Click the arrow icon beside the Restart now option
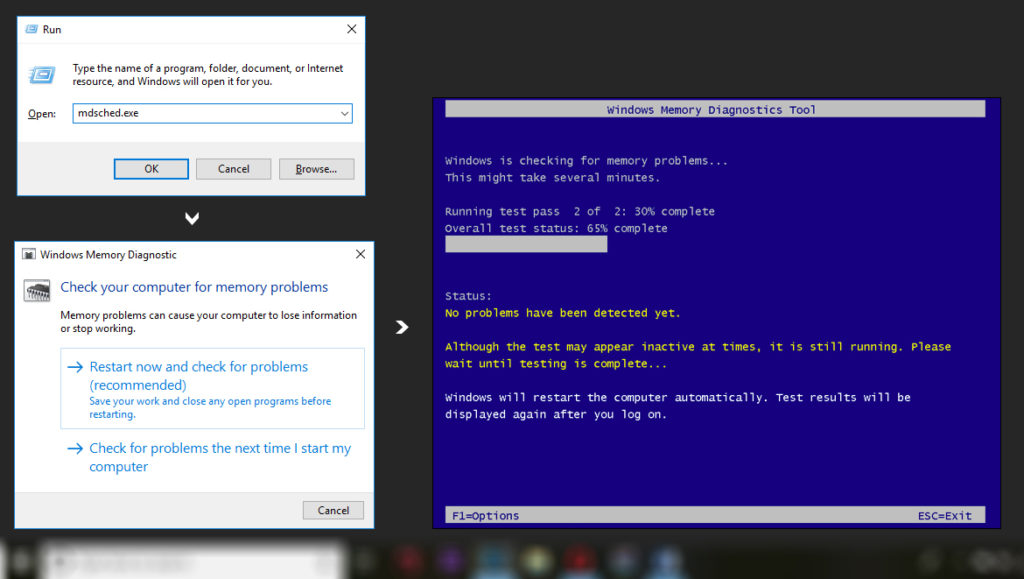This screenshot has width=1024, height=579. [75, 367]
